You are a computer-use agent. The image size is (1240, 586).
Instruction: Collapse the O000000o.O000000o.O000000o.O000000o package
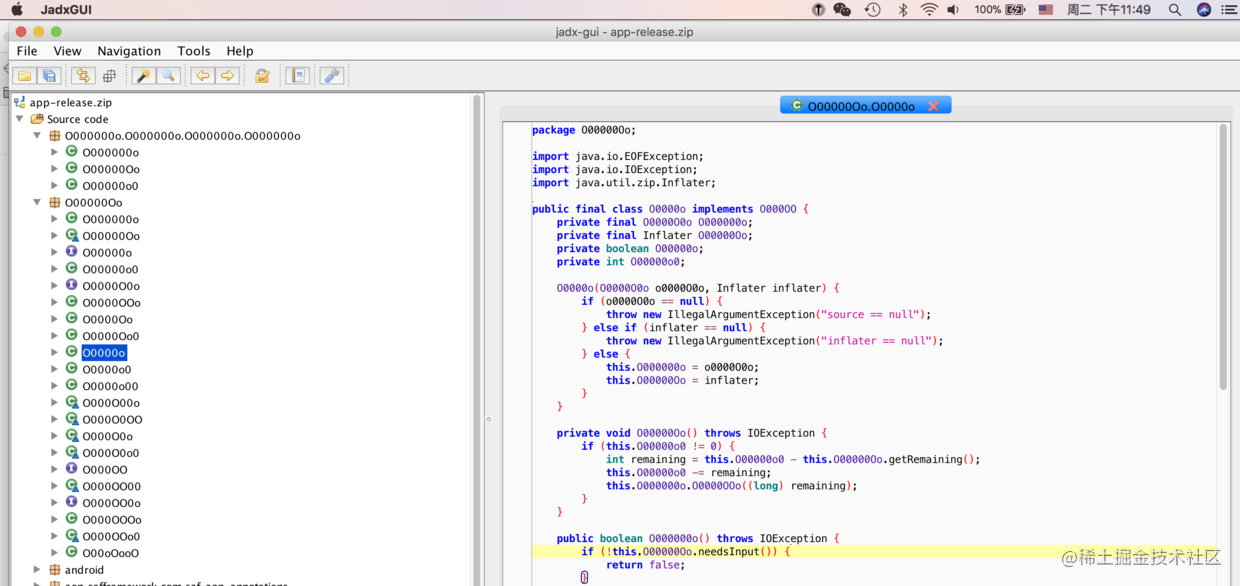(37, 136)
